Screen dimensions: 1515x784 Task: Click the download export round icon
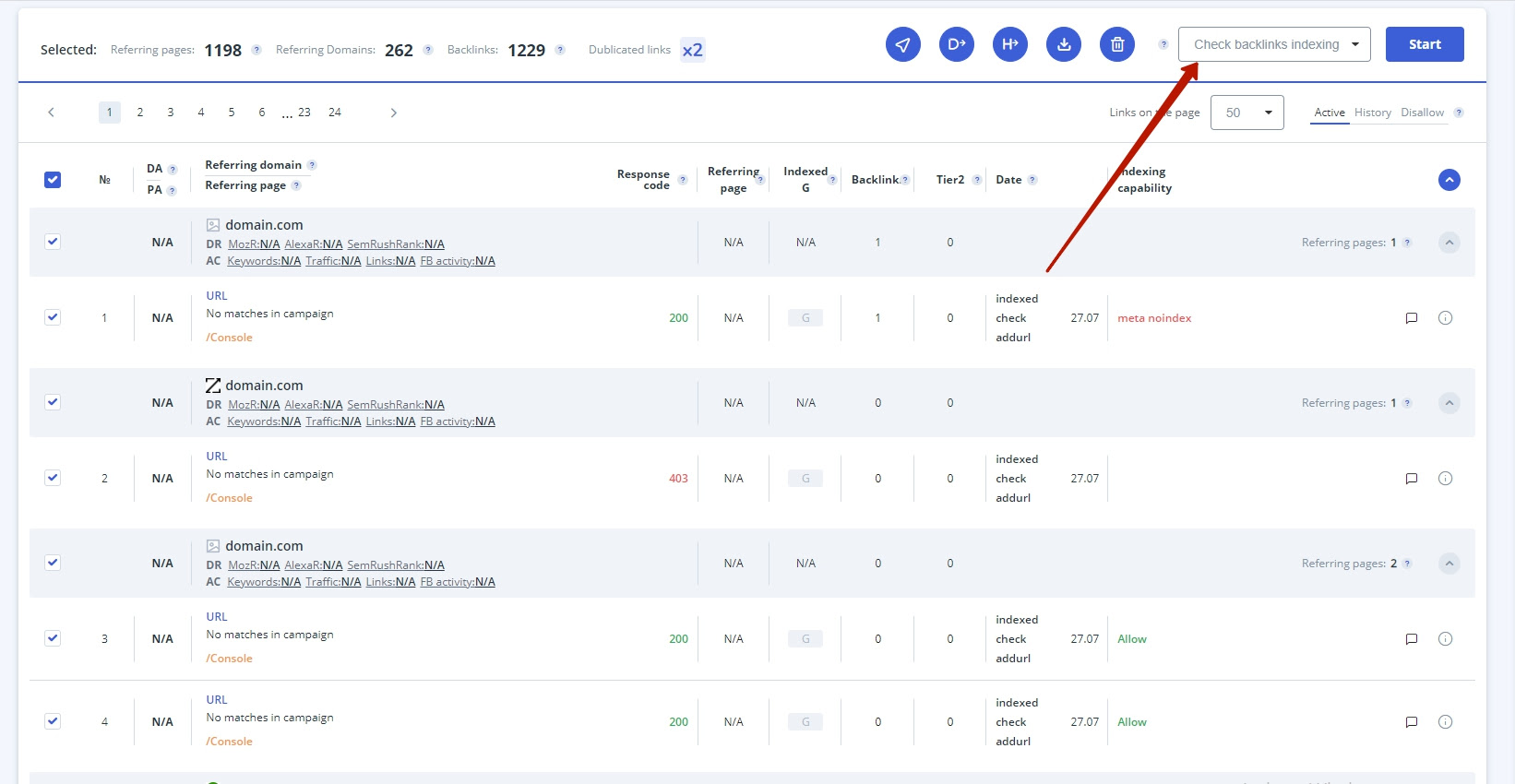(x=1064, y=44)
